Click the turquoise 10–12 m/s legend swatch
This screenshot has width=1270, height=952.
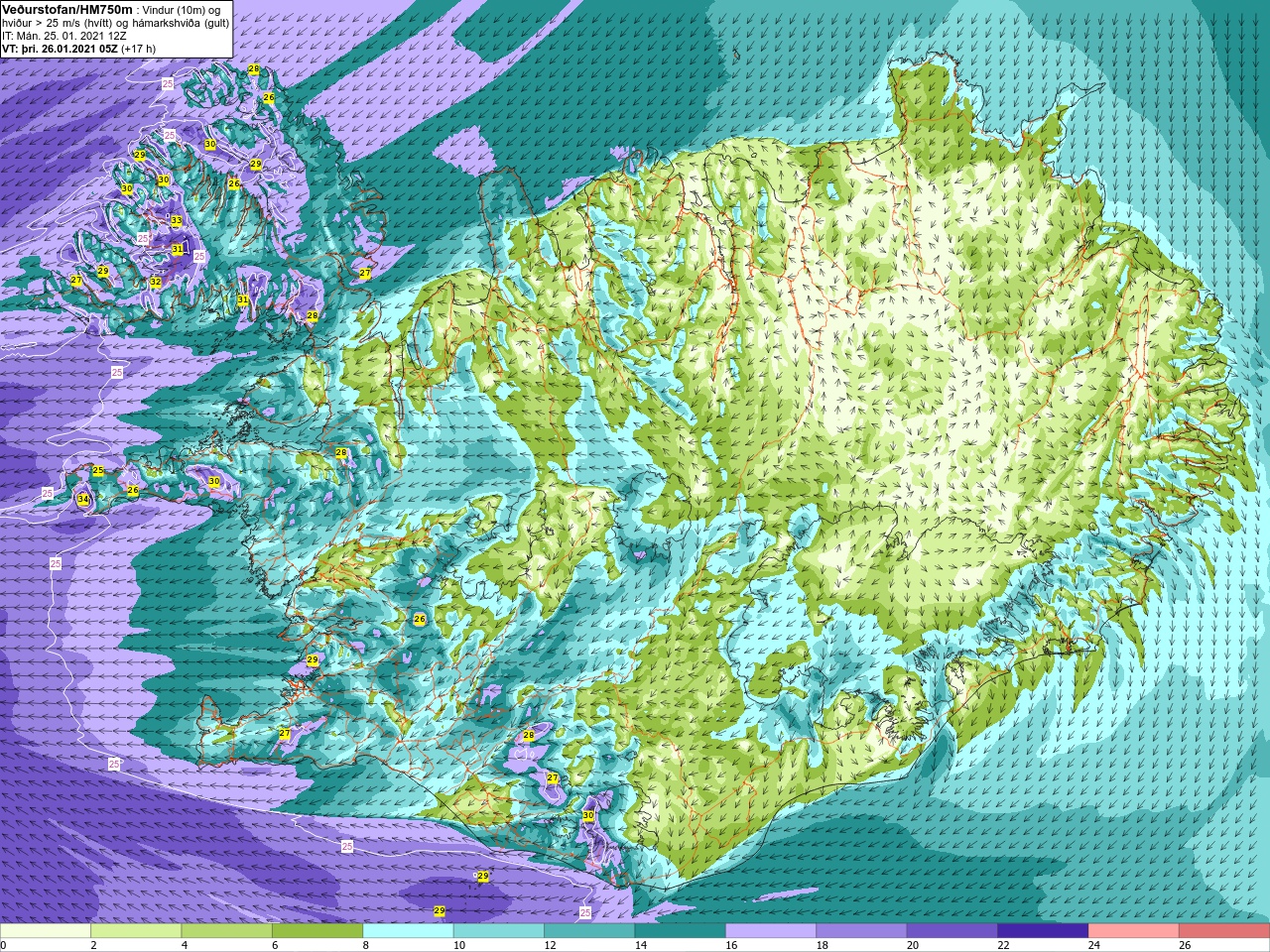tap(499, 931)
